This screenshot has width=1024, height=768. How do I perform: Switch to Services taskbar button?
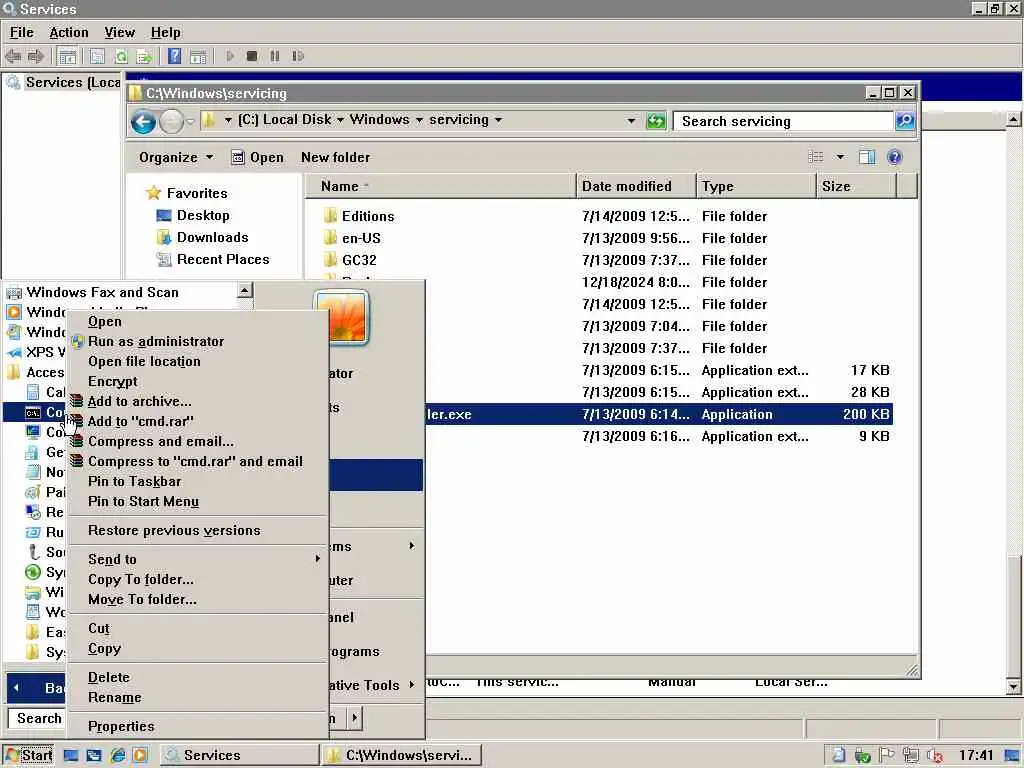coord(238,756)
